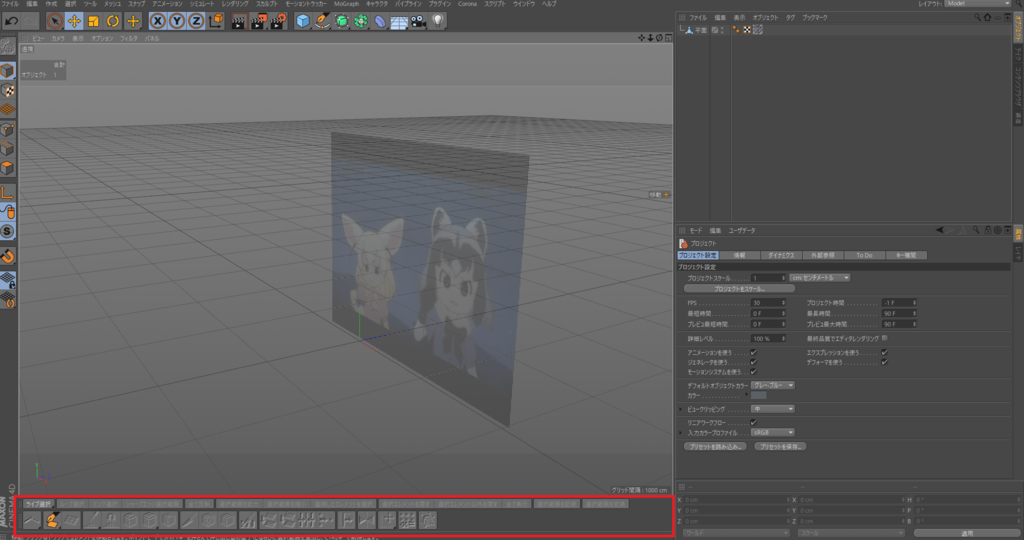The width and height of the screenshot is (1024, 540).
Task: Click the 詳細レベル 100% field
Action: (768, 339)
